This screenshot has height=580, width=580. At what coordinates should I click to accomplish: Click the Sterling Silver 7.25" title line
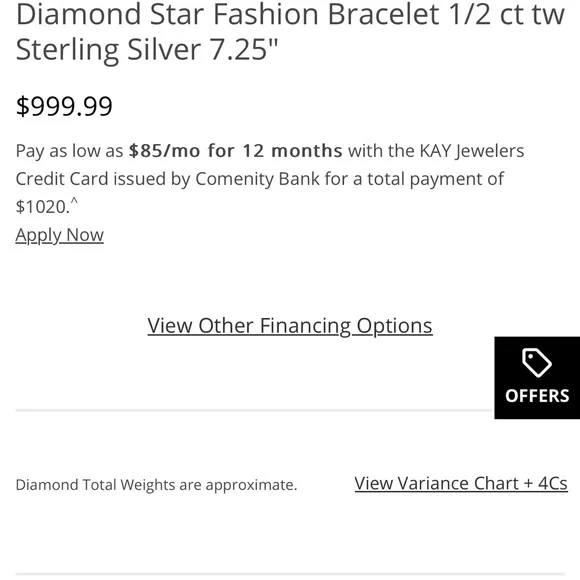(x=147, y=50)
